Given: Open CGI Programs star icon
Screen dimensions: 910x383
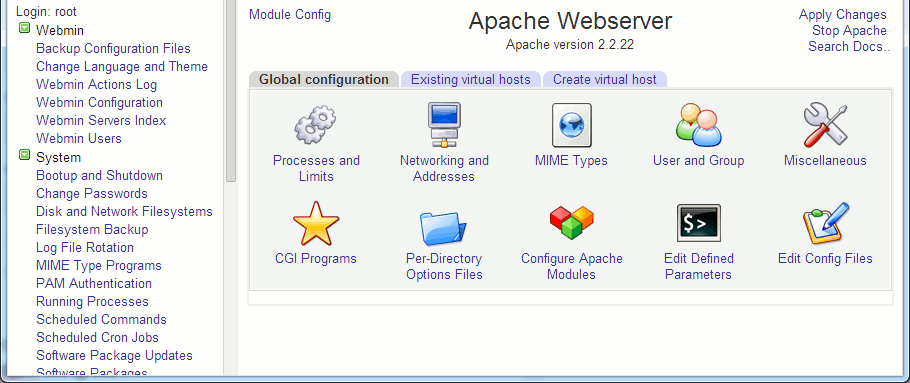Looking at the screenshot, I should click(316, 223).
